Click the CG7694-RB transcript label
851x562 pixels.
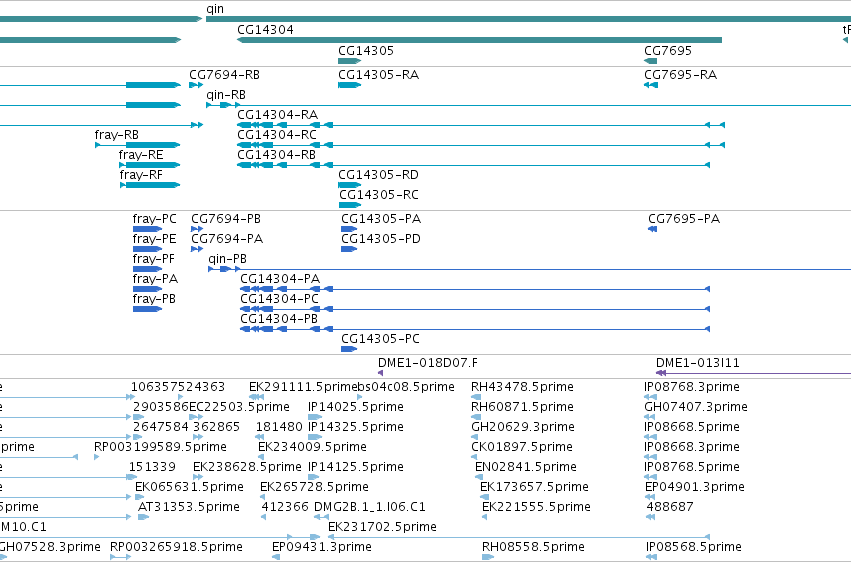[224, 74]
